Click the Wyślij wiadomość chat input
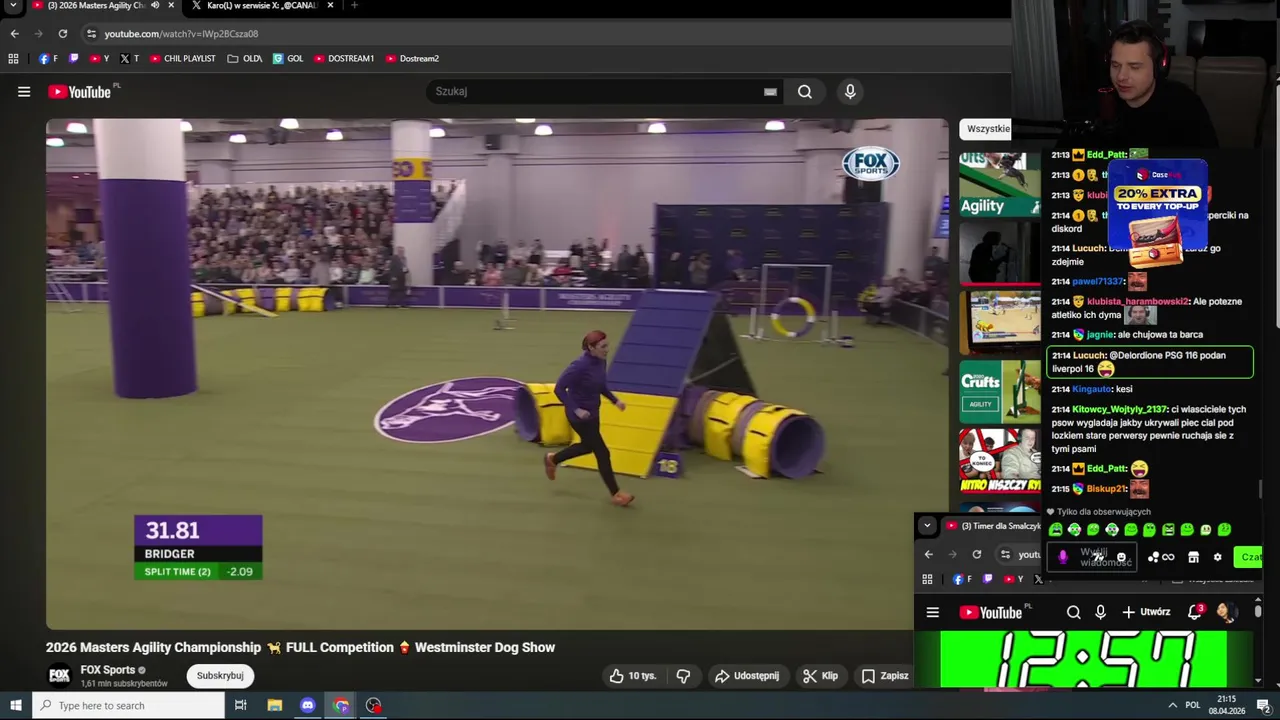The image size is (1280, 720). point(1092,557)
